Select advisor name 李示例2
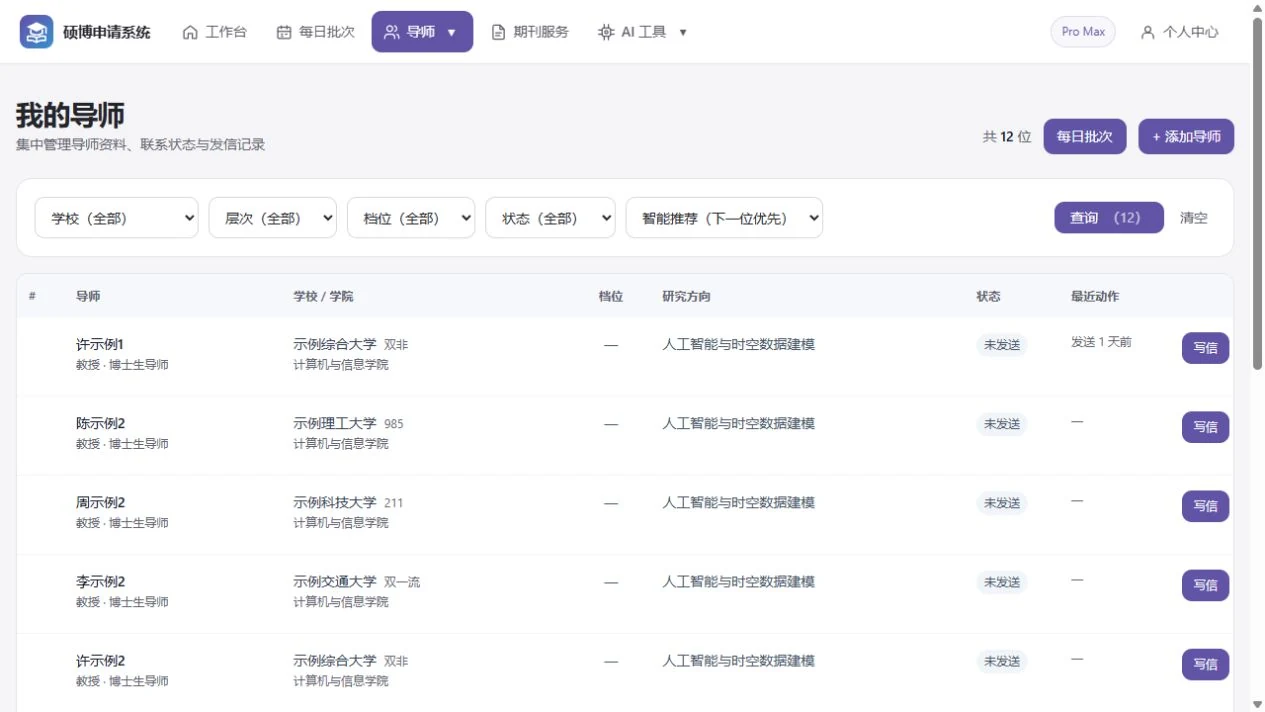This screenshot has width=1265, height=712. [100, 581]
